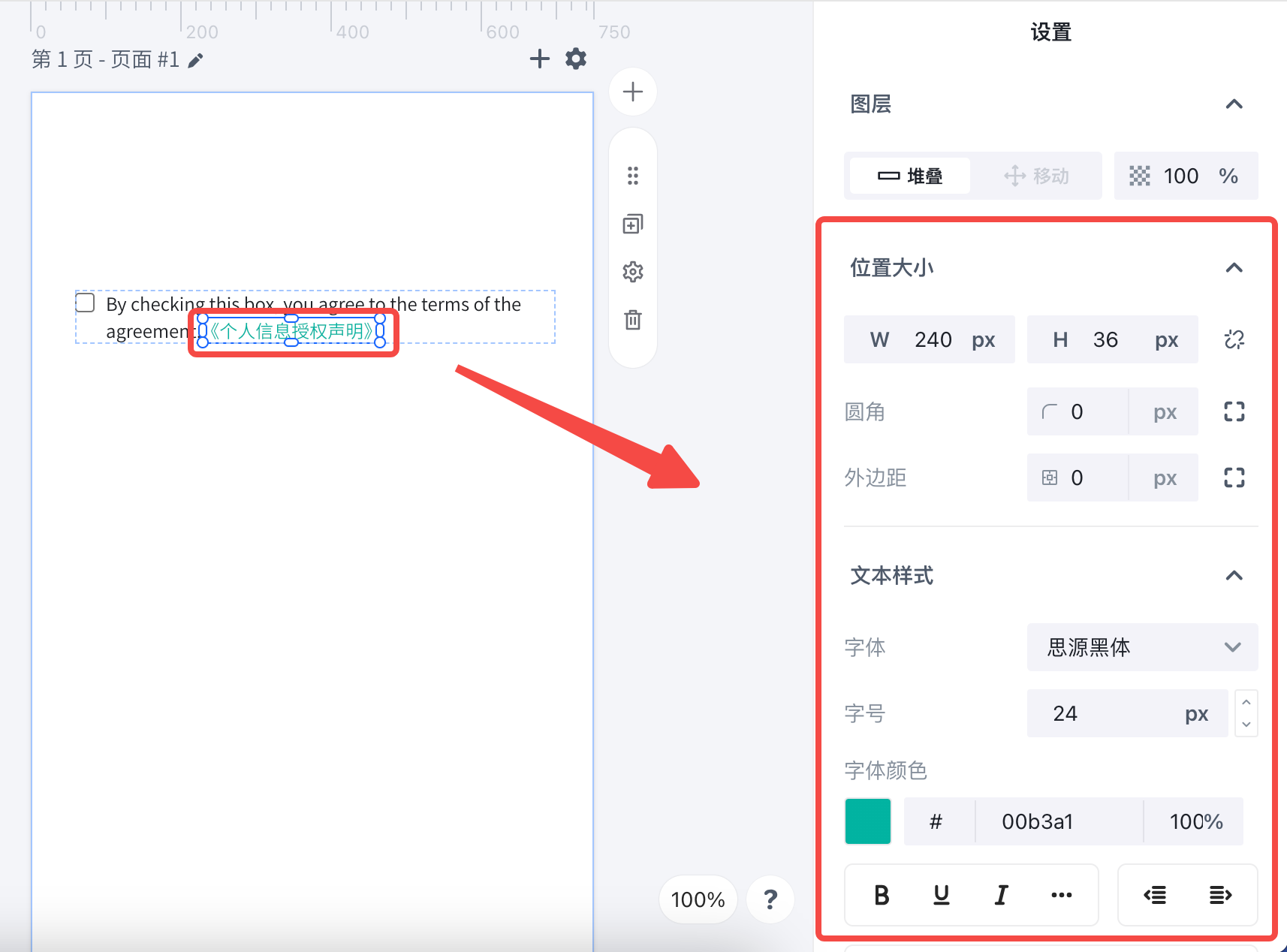Click the drag handle dots in the floating toolbar
Viewport: 1287px width, 952px height.
click(x=633, y=176)
